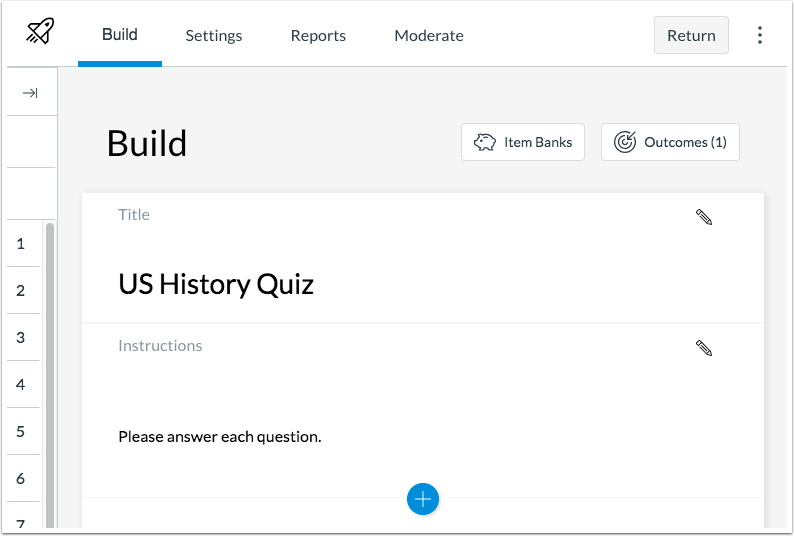
Task: Jump to question 3 in navigator
Action: coord(21,337)
